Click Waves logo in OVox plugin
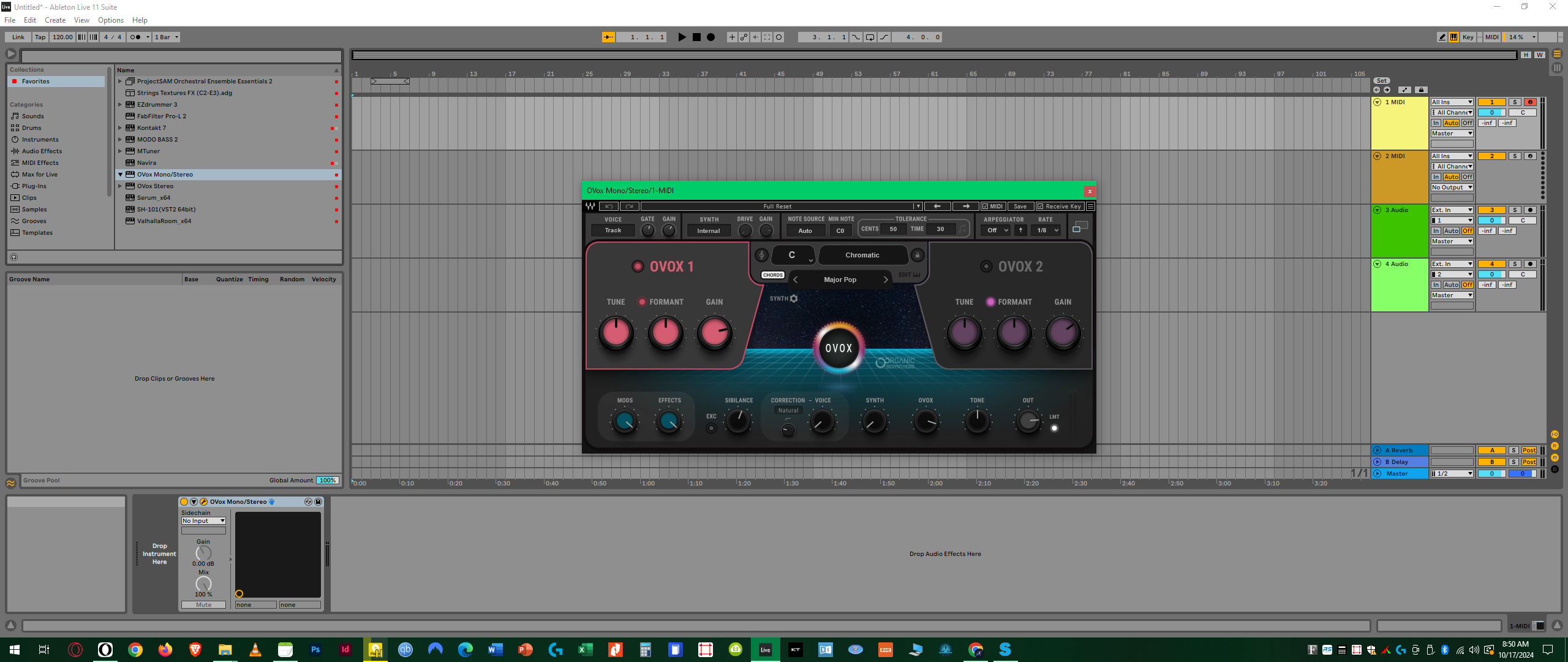 [590, 207]
